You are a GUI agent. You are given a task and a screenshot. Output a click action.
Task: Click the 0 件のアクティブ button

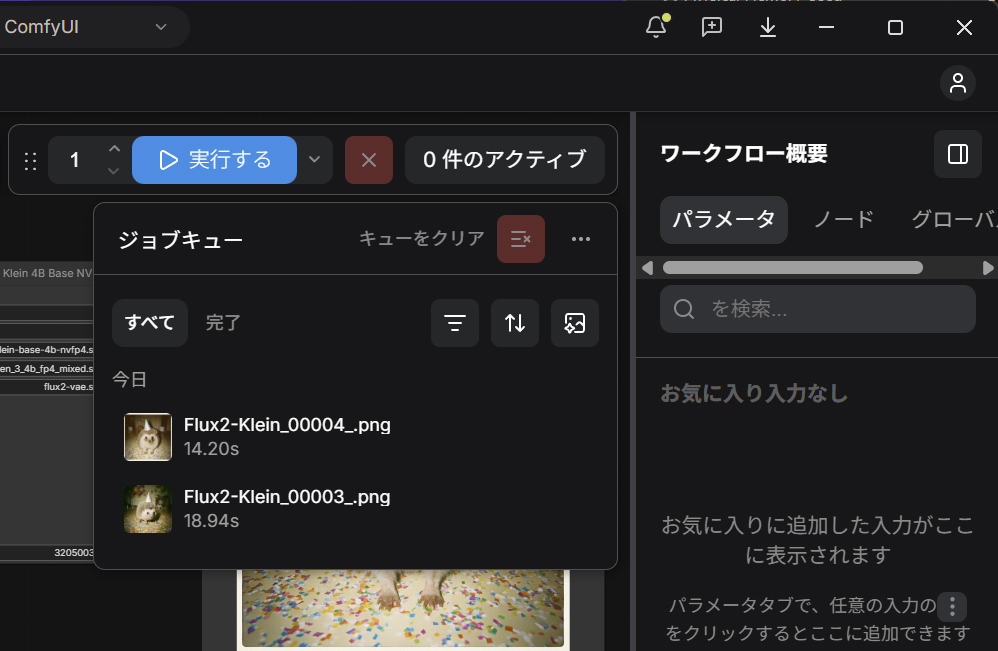click(505, 160)
